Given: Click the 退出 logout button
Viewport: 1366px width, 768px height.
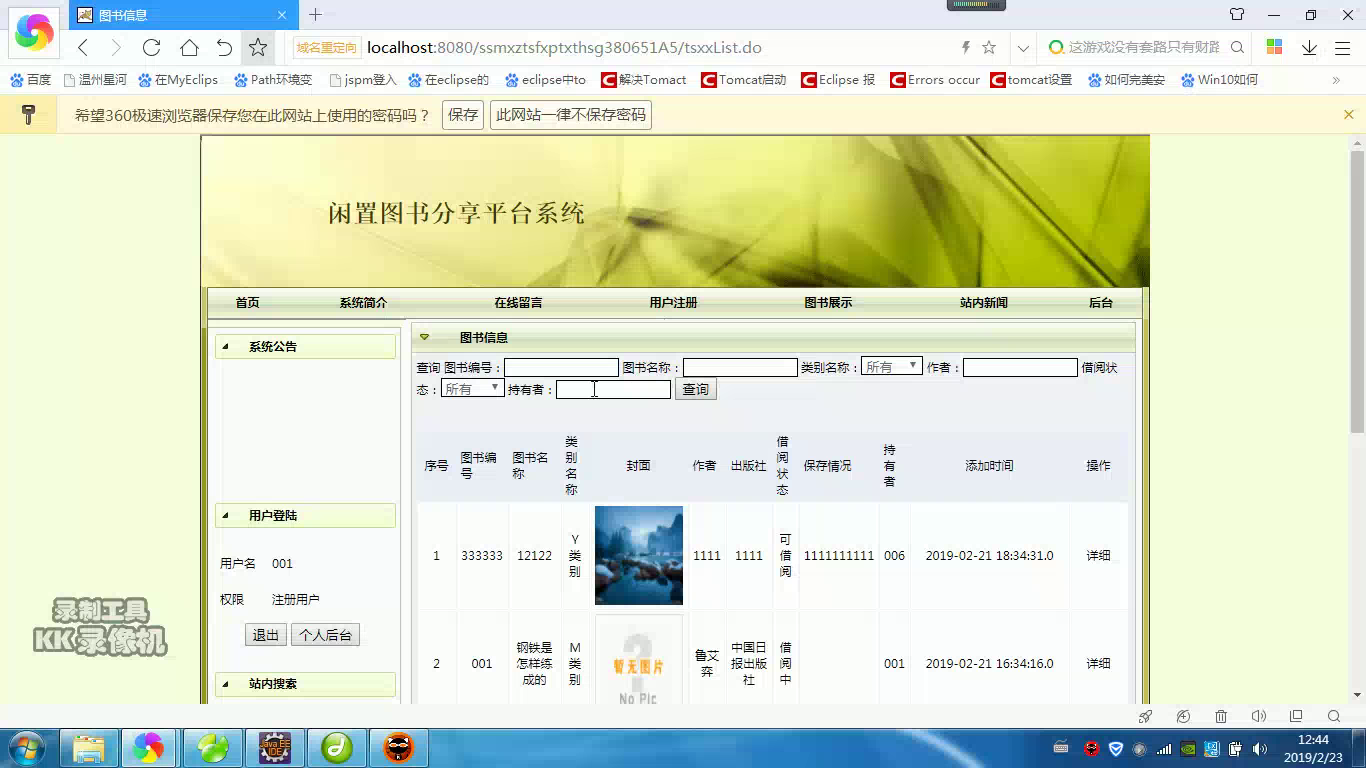Looking at the screenshot, I should [266, 635].
